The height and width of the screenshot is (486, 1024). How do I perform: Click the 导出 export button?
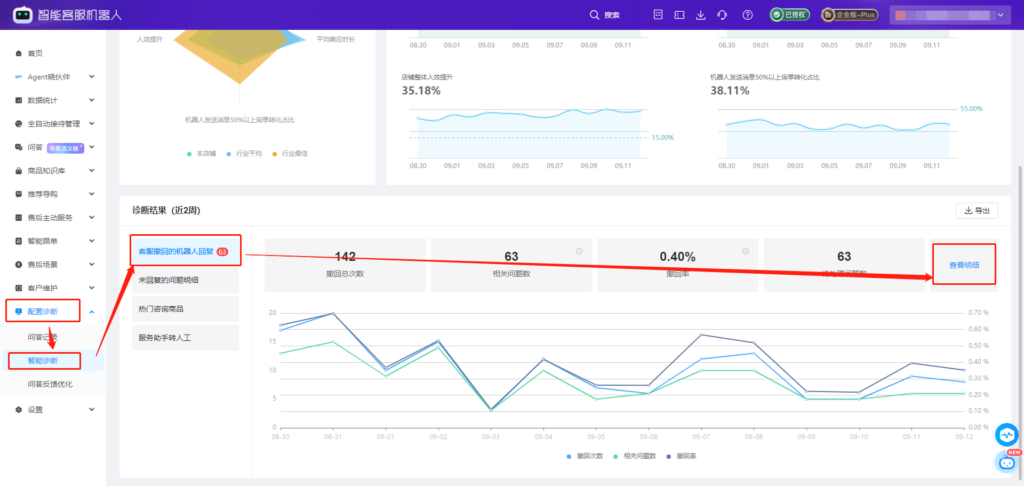tap(975, 210)
